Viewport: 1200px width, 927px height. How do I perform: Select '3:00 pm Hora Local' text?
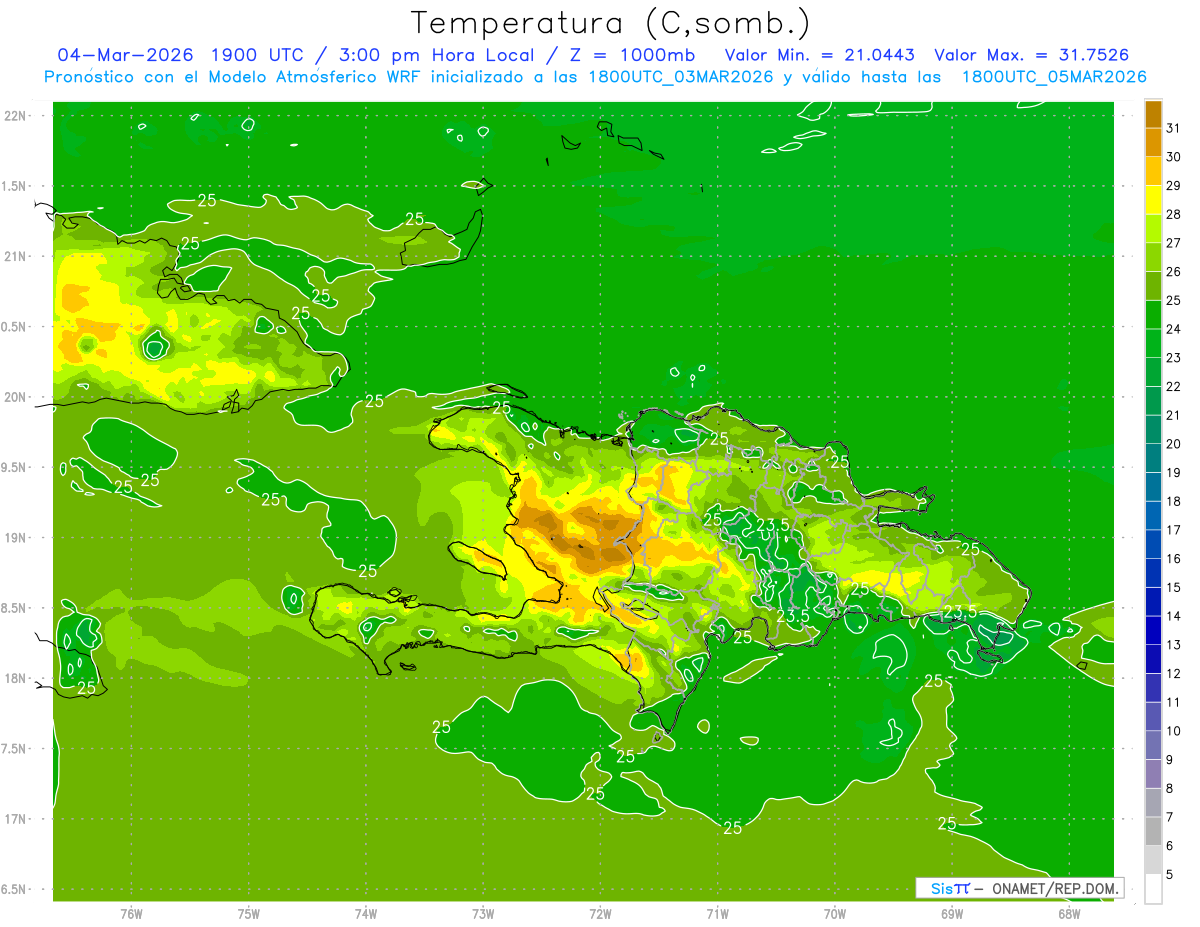434,55
